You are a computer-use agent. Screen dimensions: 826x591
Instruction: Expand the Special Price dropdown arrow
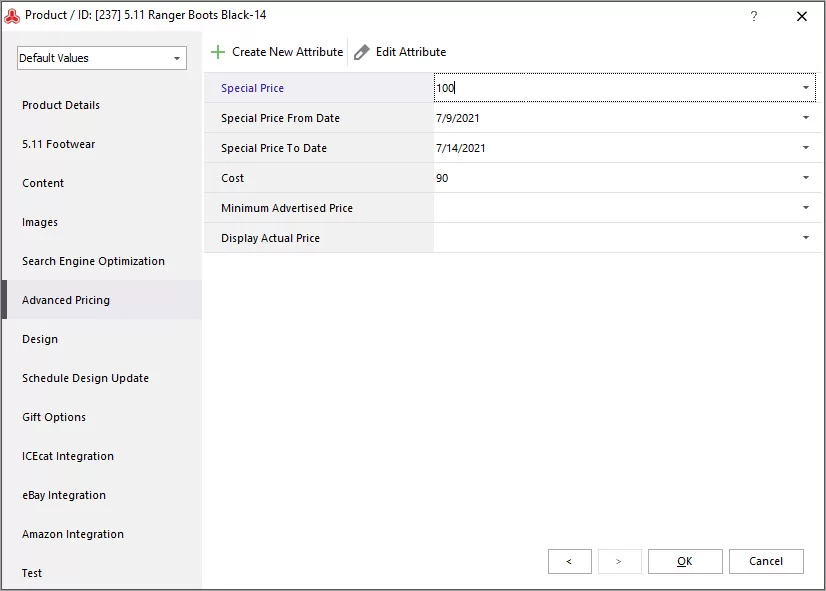pyautogui.click(x=805, y=87)
